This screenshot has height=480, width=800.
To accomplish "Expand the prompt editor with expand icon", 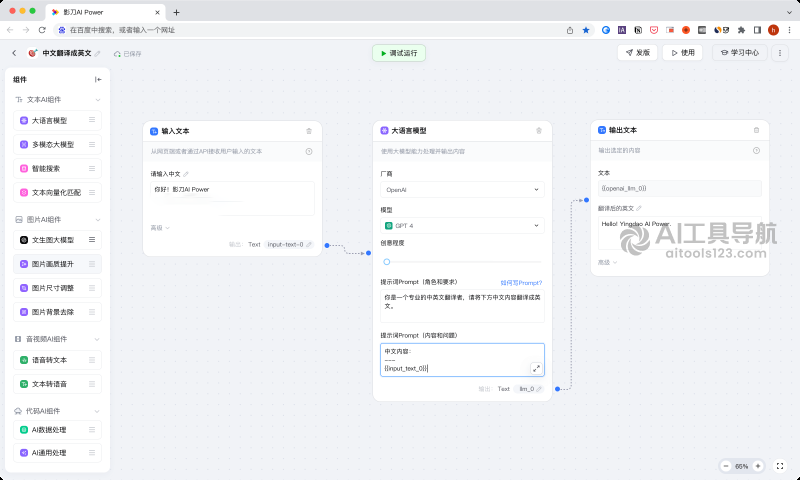I will coord(536,368).
